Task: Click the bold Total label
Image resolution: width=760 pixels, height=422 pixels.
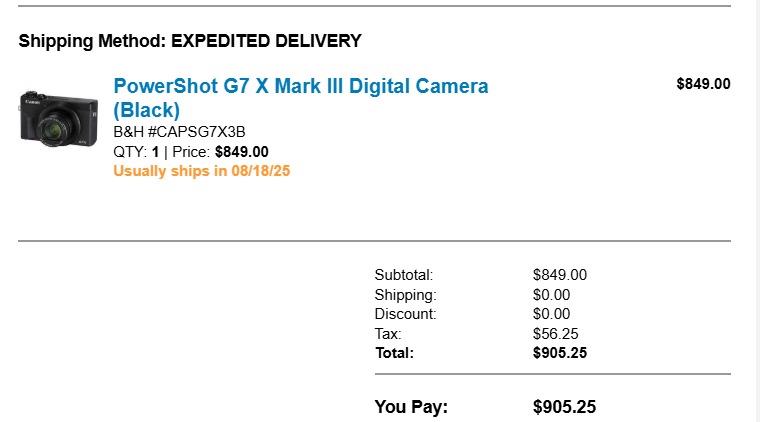Action: (x=394, y=353)
